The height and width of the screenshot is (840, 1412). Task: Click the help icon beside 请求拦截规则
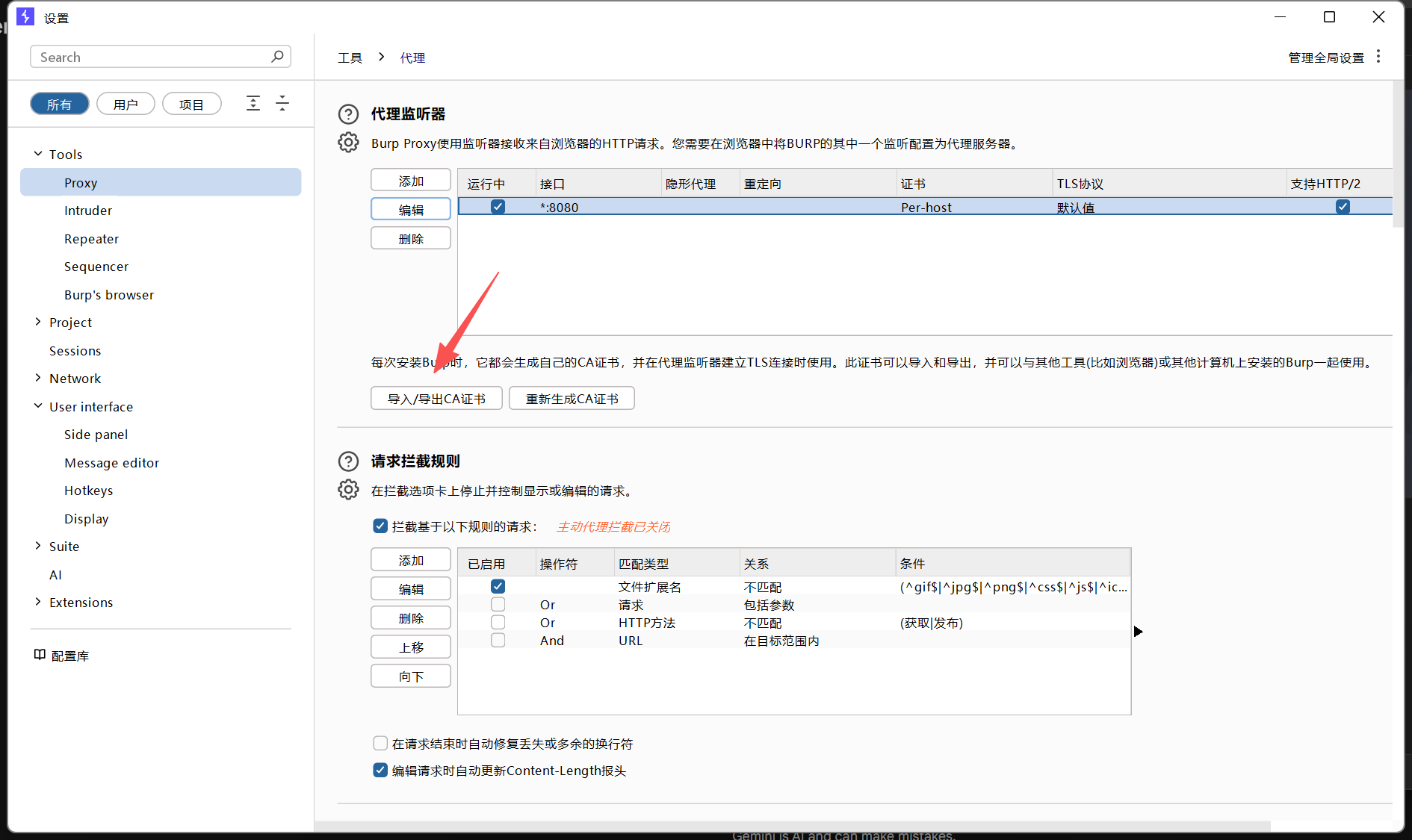pyautogui.click(x=348, y=461)
